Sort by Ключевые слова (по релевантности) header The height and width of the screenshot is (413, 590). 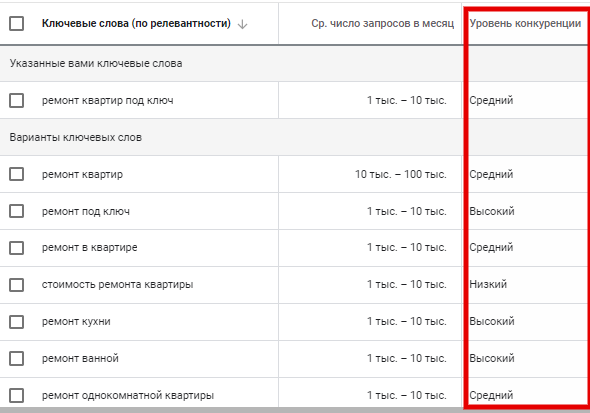(x=136, y=23)
